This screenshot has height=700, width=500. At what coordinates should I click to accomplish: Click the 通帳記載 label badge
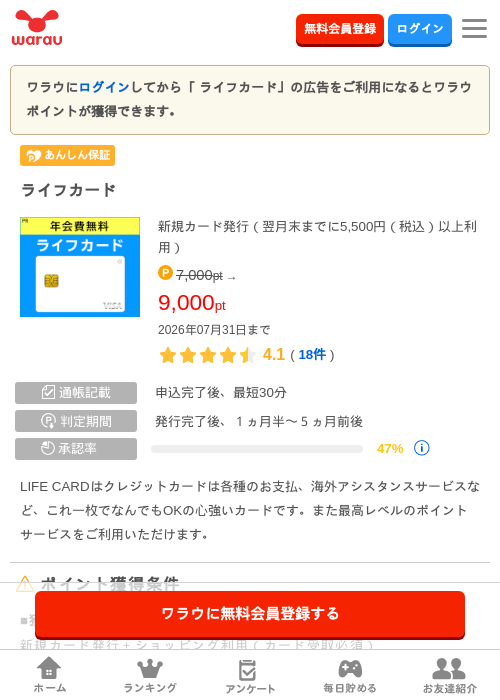[x=76, y=393]
